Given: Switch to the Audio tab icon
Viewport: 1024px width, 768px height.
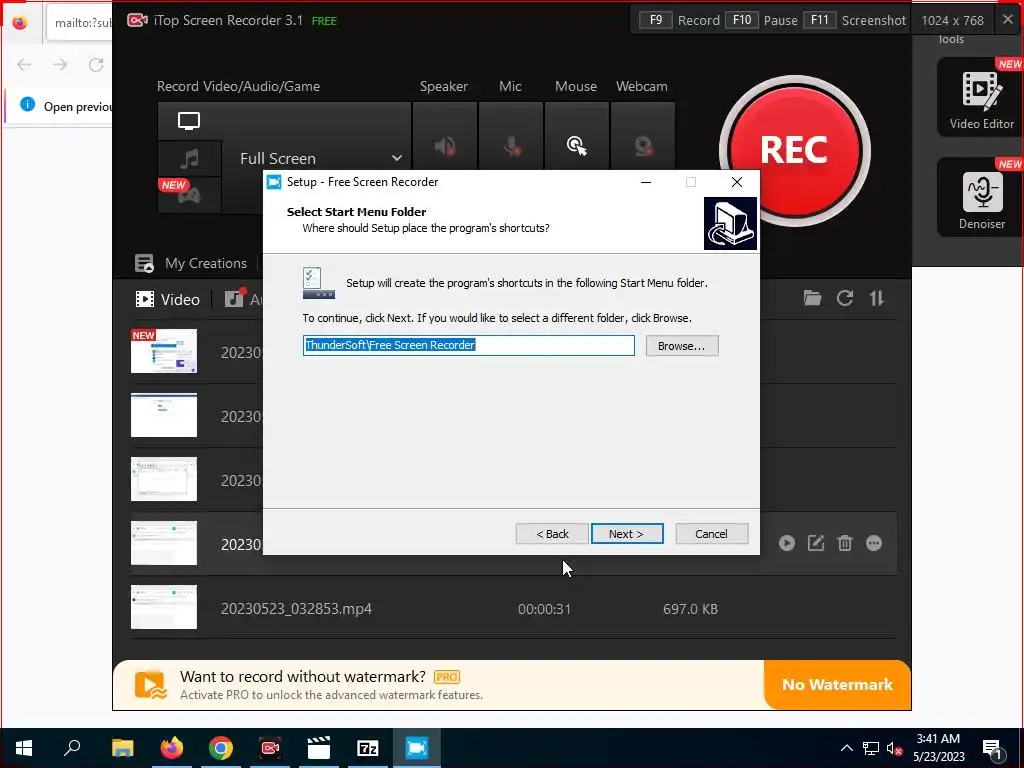Looking at the screenshot, I should click(x=234, y=299).
